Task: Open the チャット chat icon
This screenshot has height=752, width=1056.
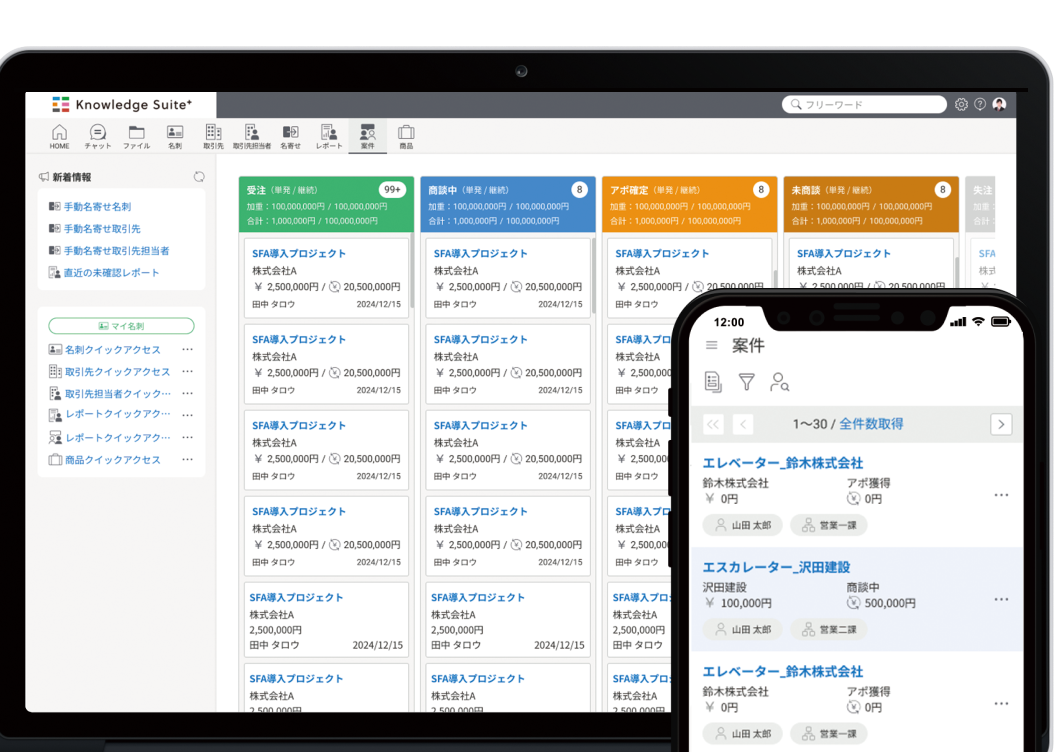Action: click(x=98, y=137)
